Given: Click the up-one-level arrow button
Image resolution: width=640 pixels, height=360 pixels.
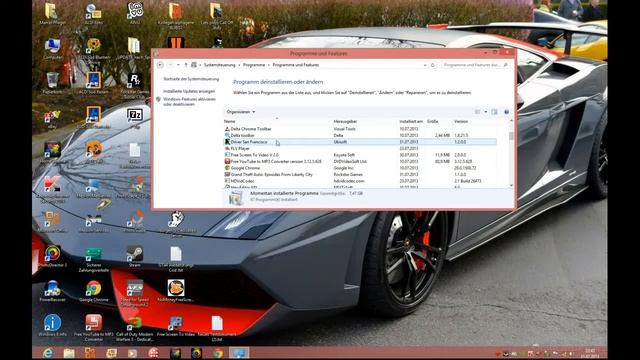Looking at the screenshot, I should pos(186,65).
